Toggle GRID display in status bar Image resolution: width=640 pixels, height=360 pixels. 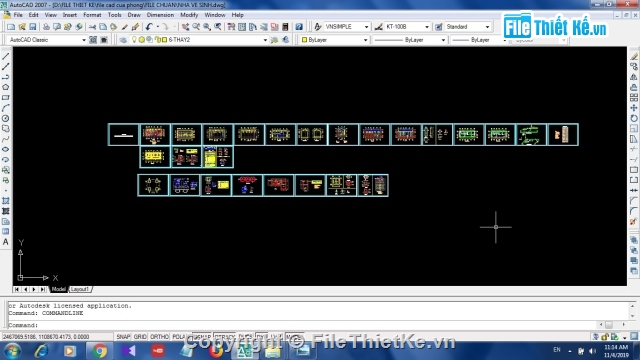[x=140, y=337]
